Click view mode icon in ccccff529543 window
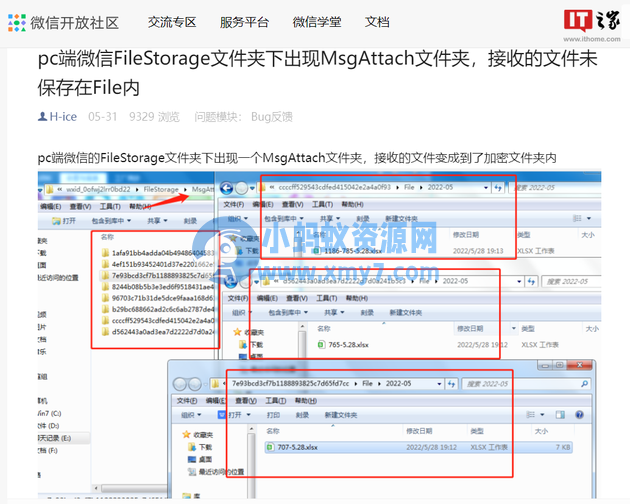Screen dimensions: 630x504 (x=577, y=218)
